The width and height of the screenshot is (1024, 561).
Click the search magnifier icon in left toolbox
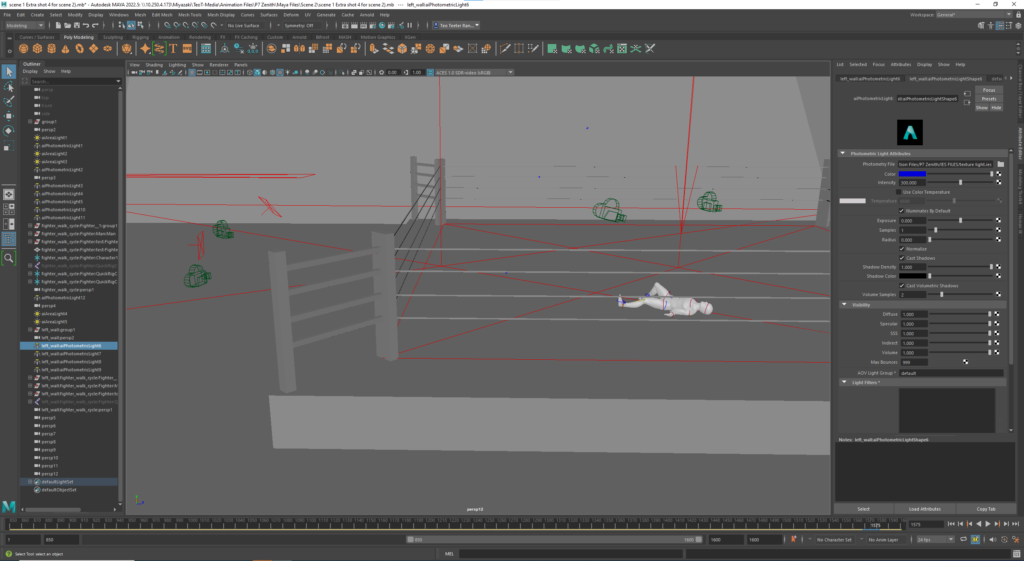[x=9, y=258]
